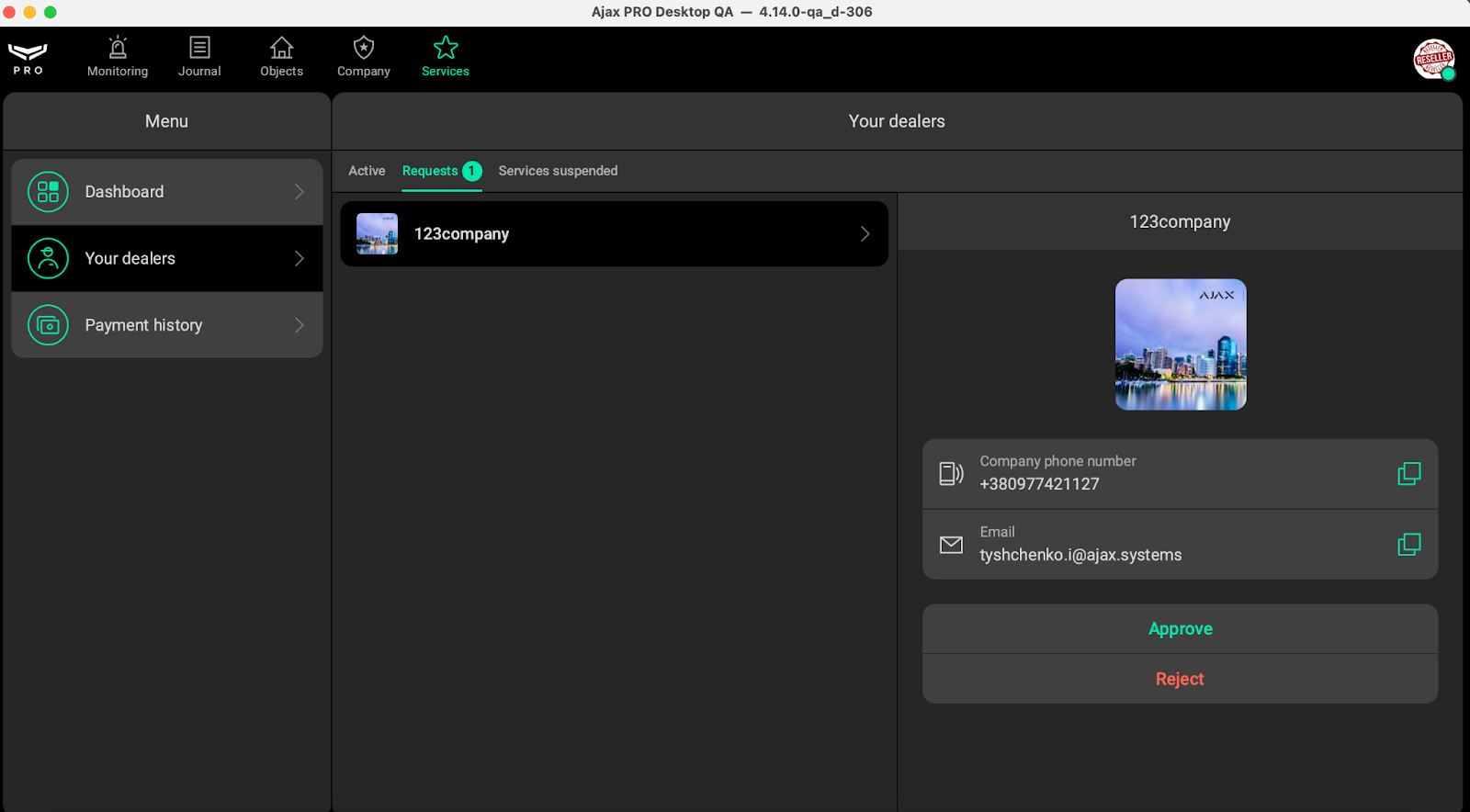Switch to Services suspended tab

tap(558, 171)
